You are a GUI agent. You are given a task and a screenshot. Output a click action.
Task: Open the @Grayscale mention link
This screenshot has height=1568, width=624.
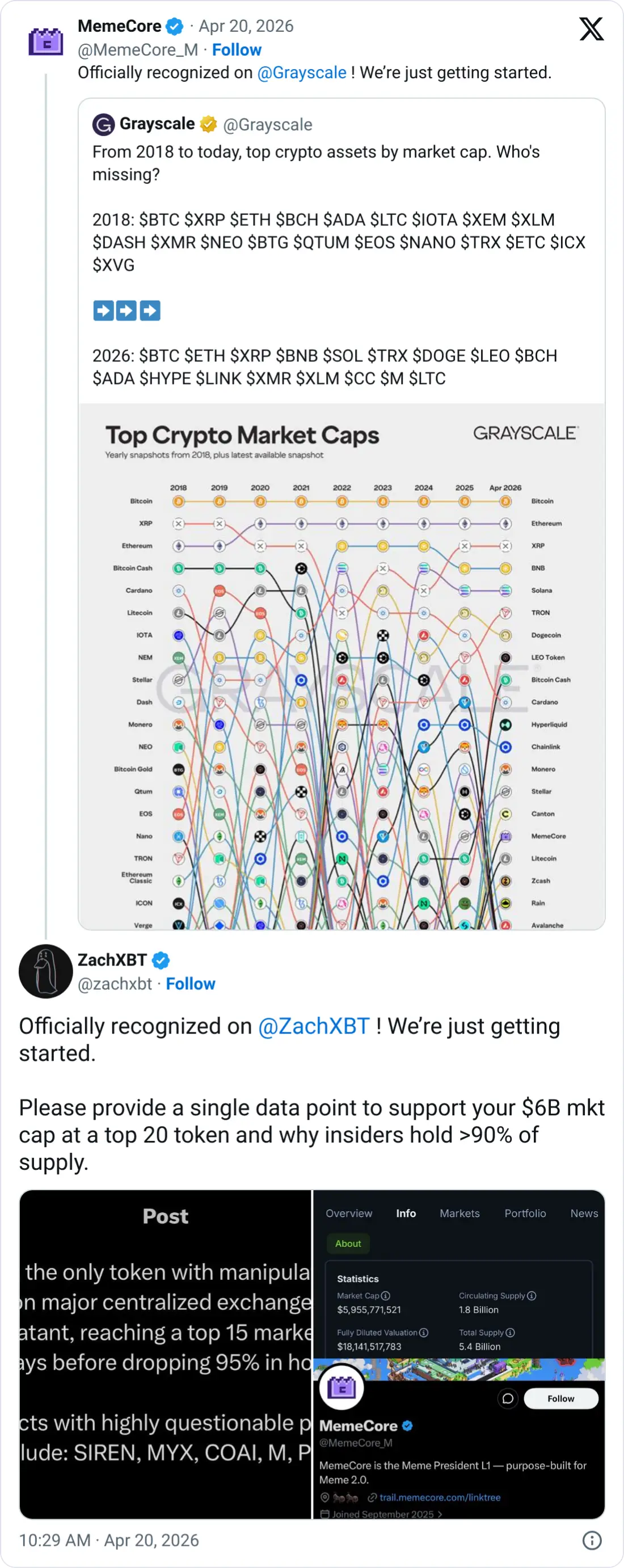[301, 73]
